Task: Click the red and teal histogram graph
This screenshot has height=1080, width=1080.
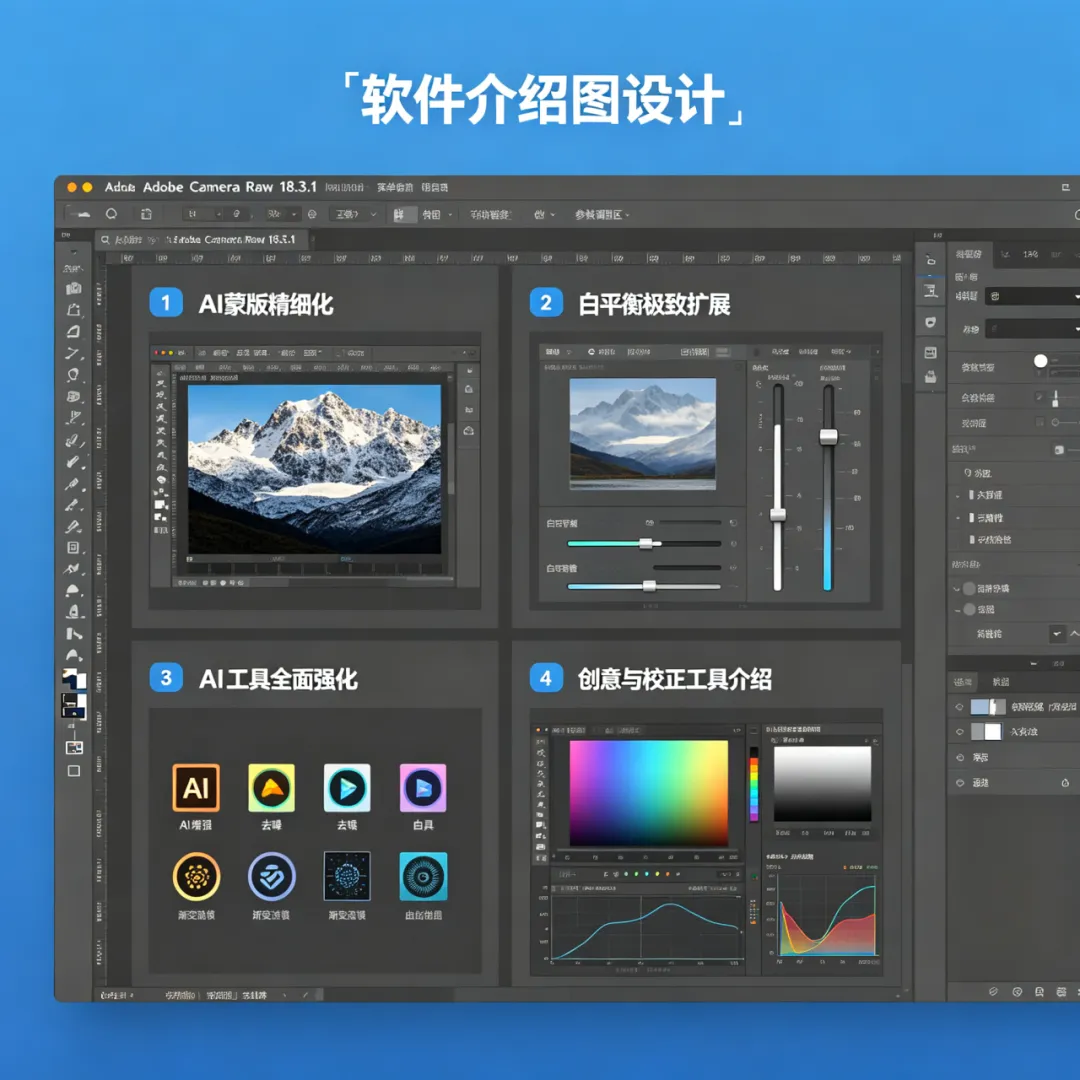Action: [x=827, y=915]
